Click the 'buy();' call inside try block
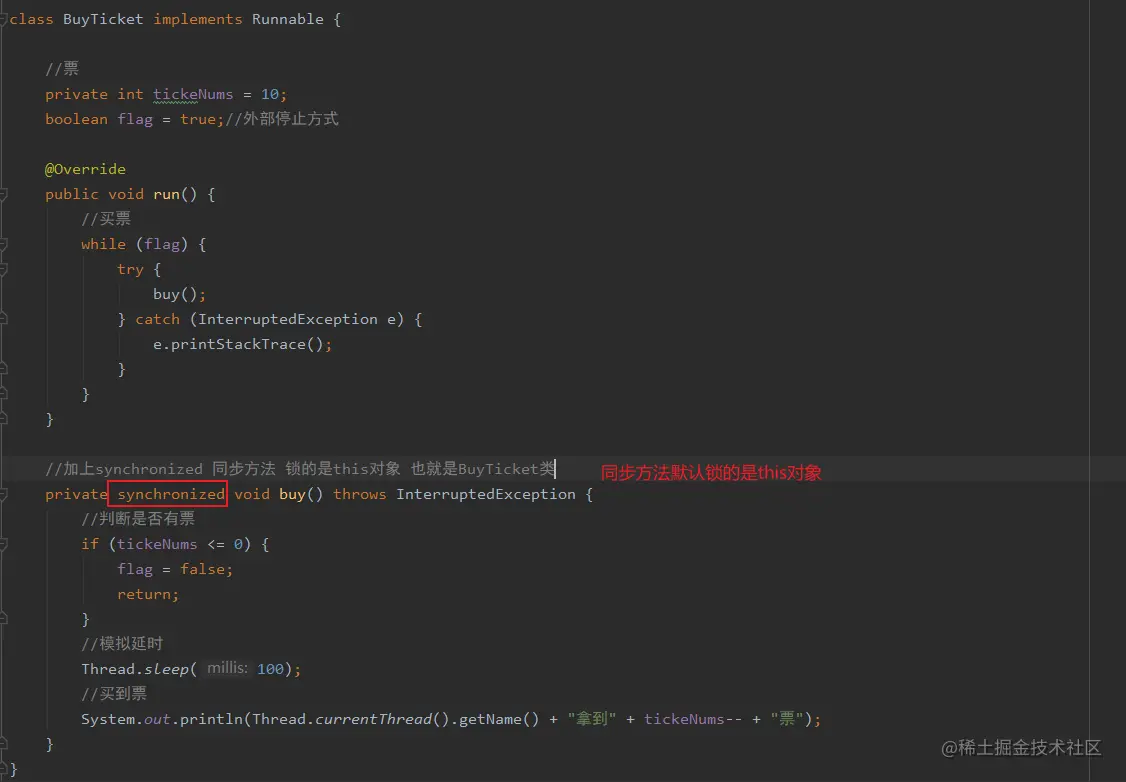Viewport: 1126px width, 782px height. (x=179, y=294)
